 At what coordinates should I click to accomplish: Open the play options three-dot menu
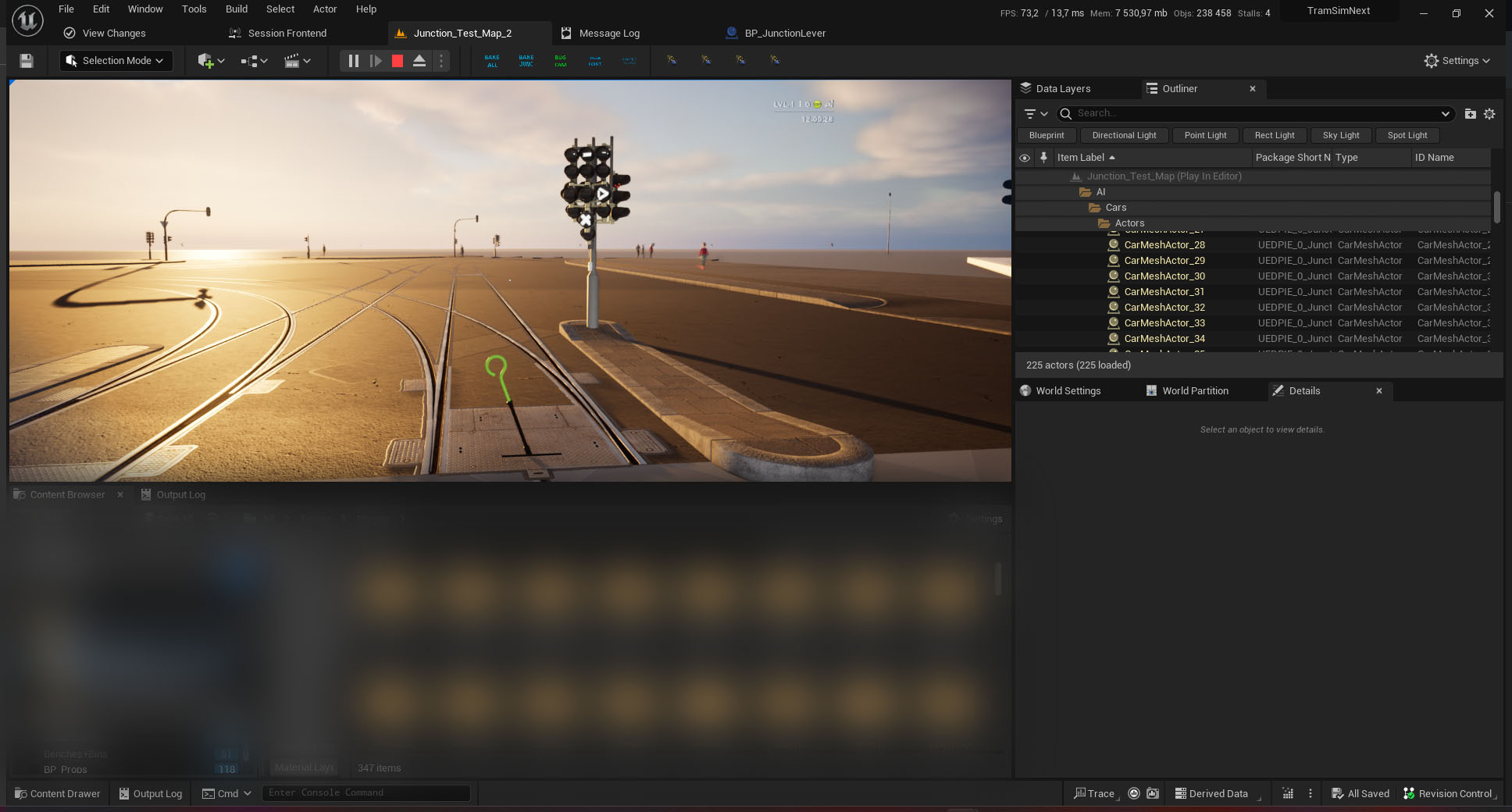tap(441, 61)
